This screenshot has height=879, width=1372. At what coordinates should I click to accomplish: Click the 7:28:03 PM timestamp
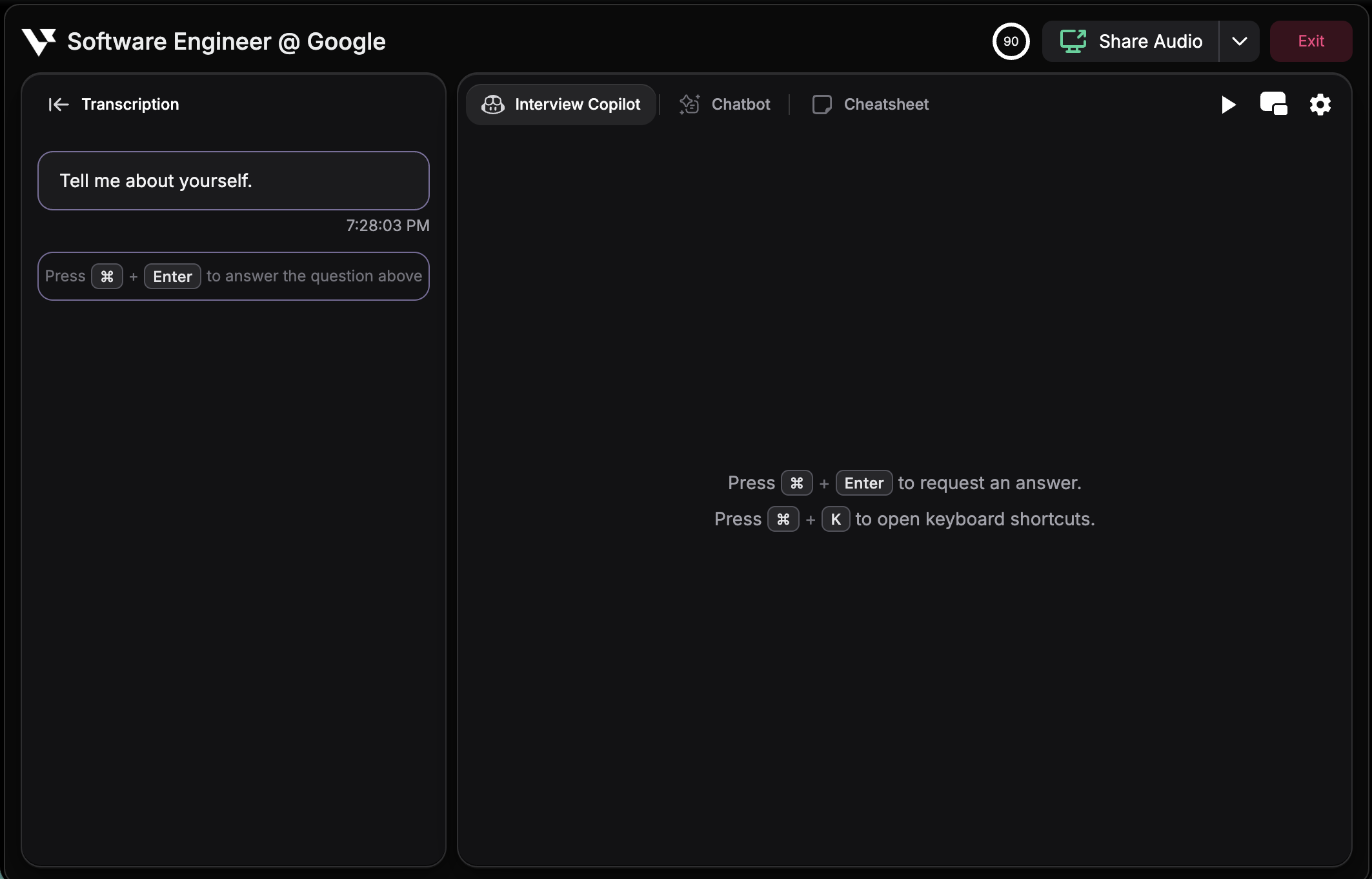388,225
